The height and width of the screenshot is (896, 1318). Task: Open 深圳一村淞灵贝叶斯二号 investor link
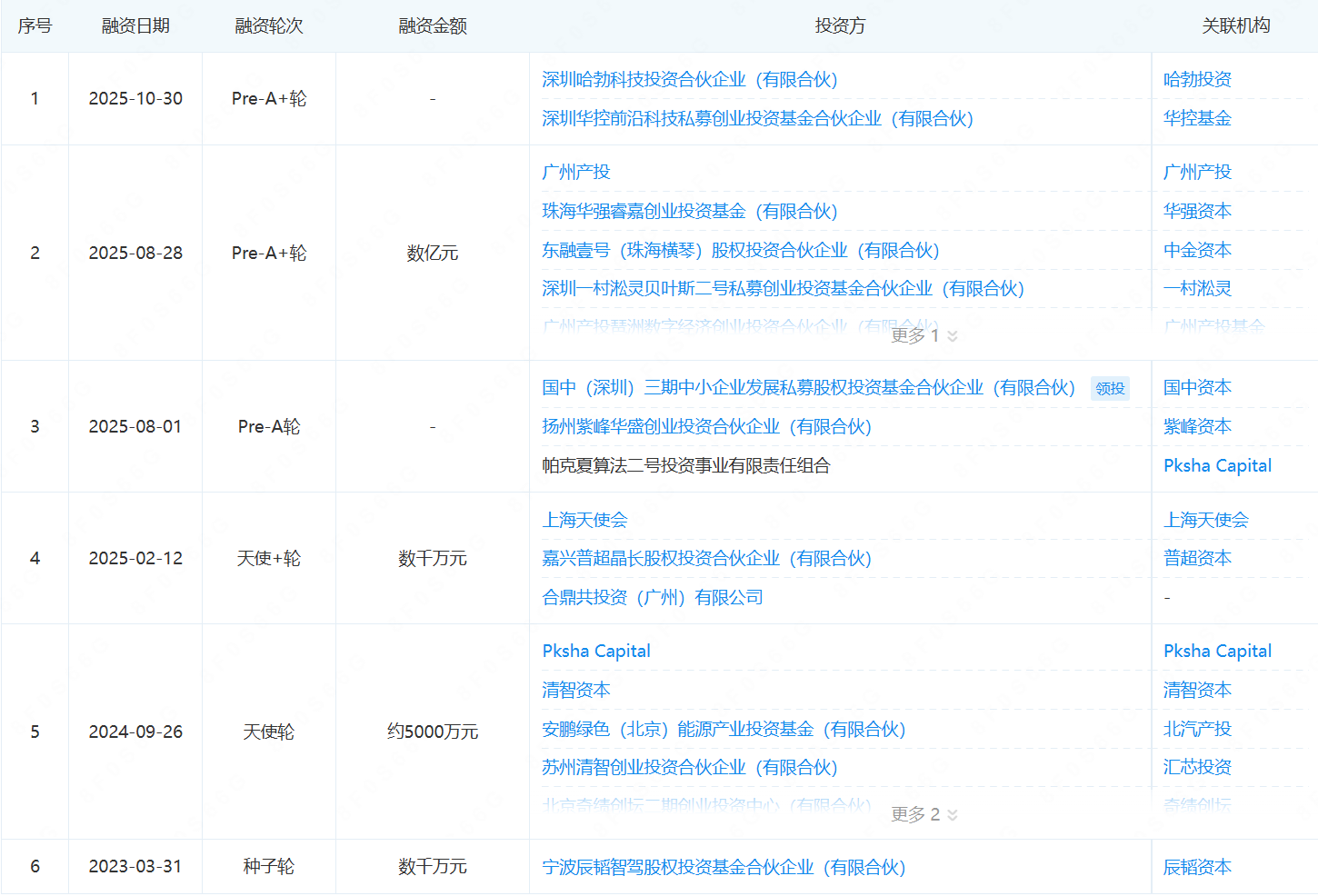click(x=783, y=289)
